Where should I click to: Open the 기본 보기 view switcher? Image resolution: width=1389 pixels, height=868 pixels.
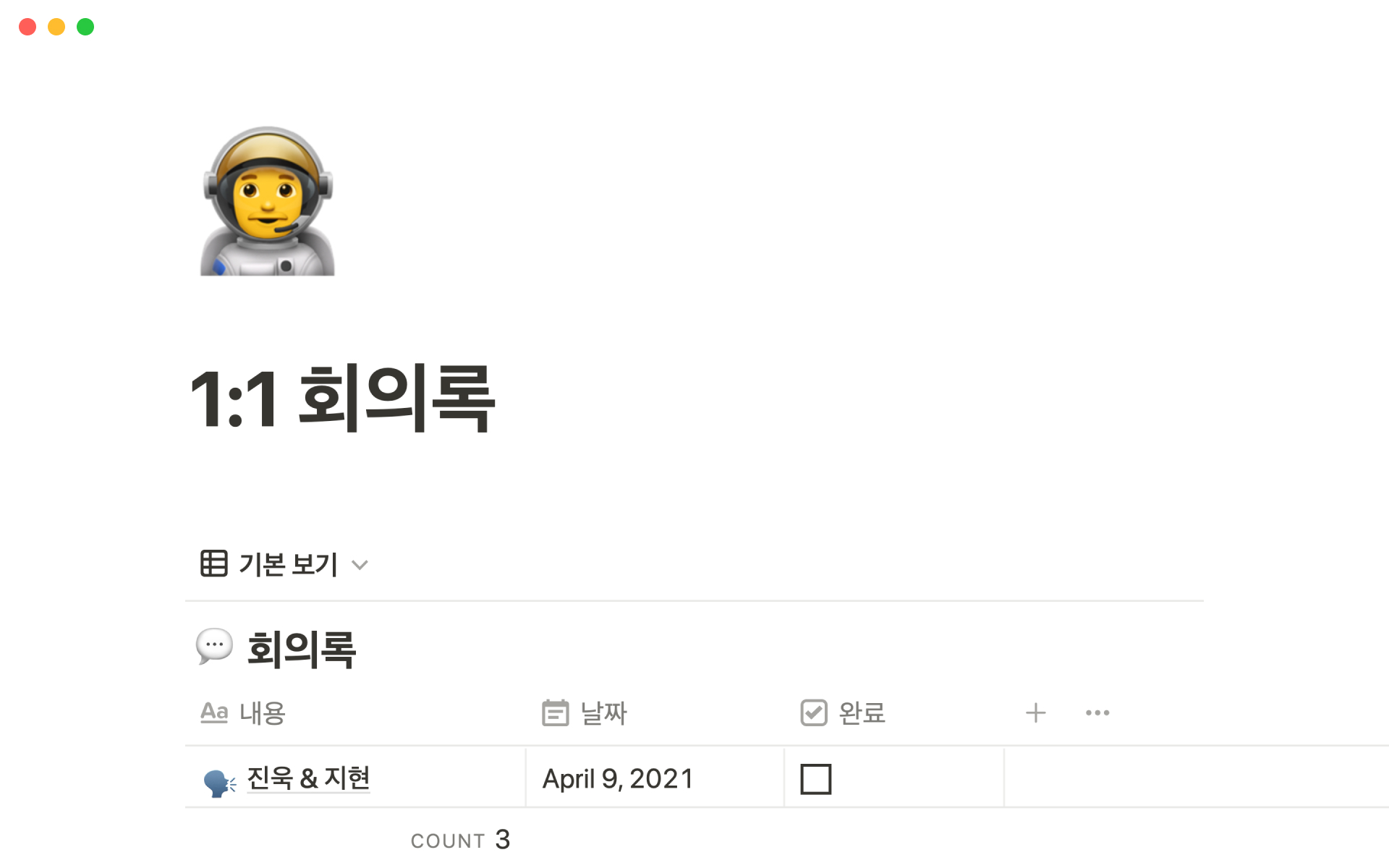(x=285, y=563)
